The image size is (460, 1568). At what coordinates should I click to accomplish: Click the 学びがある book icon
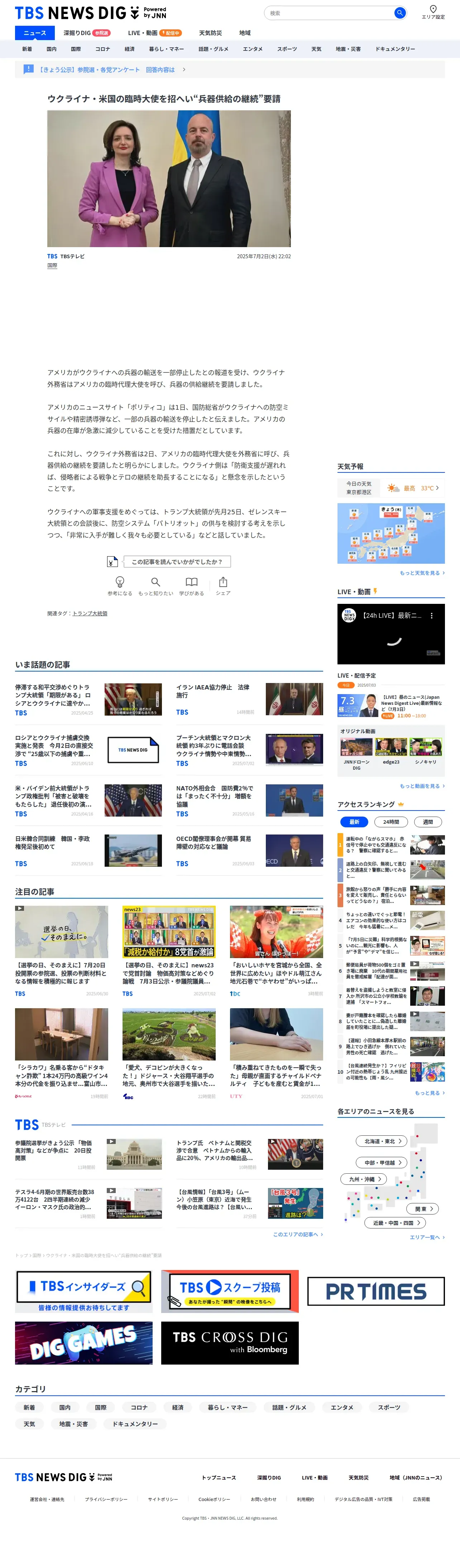[x=192, y=582]
